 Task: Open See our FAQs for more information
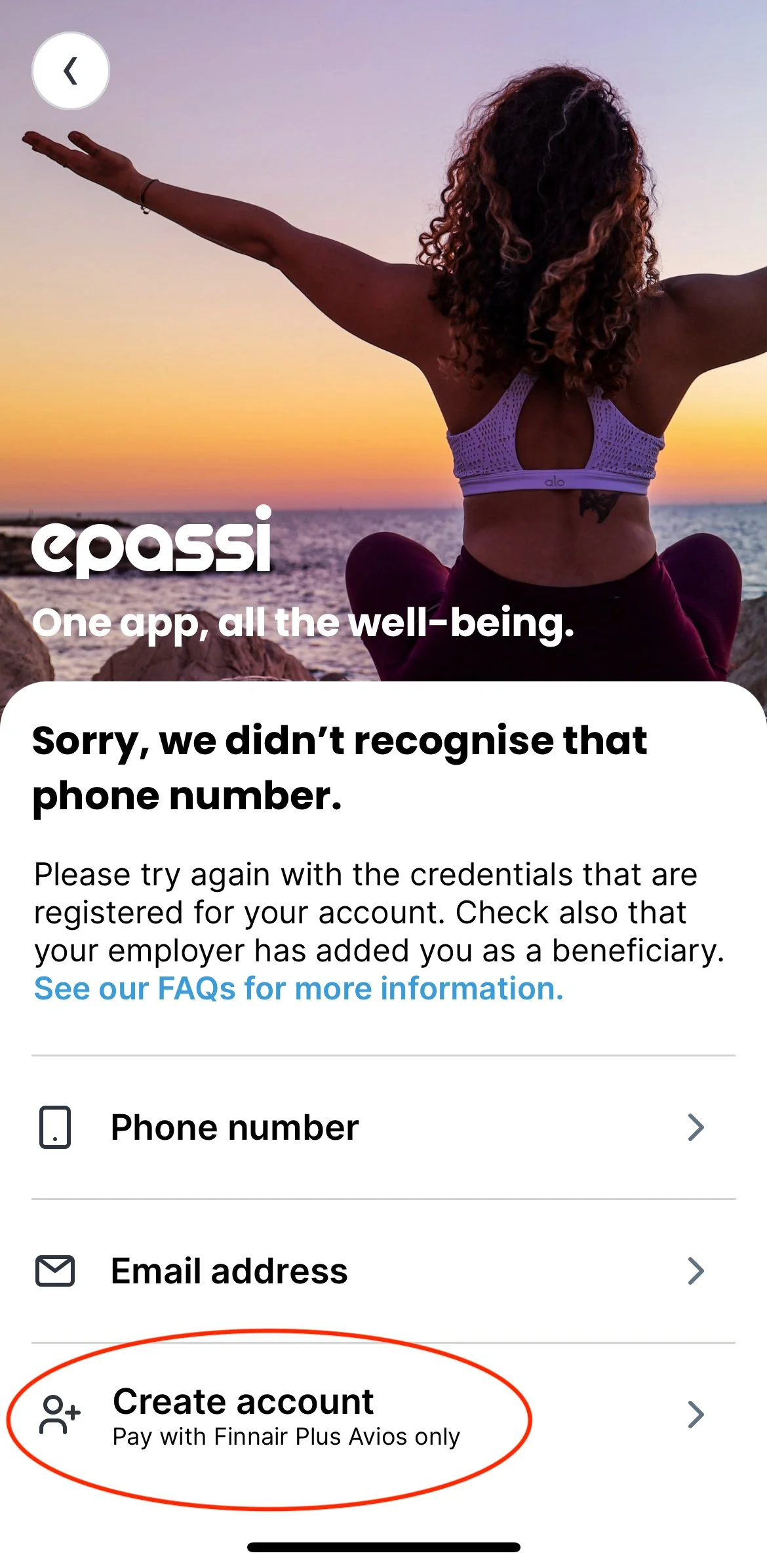(299, 988)
